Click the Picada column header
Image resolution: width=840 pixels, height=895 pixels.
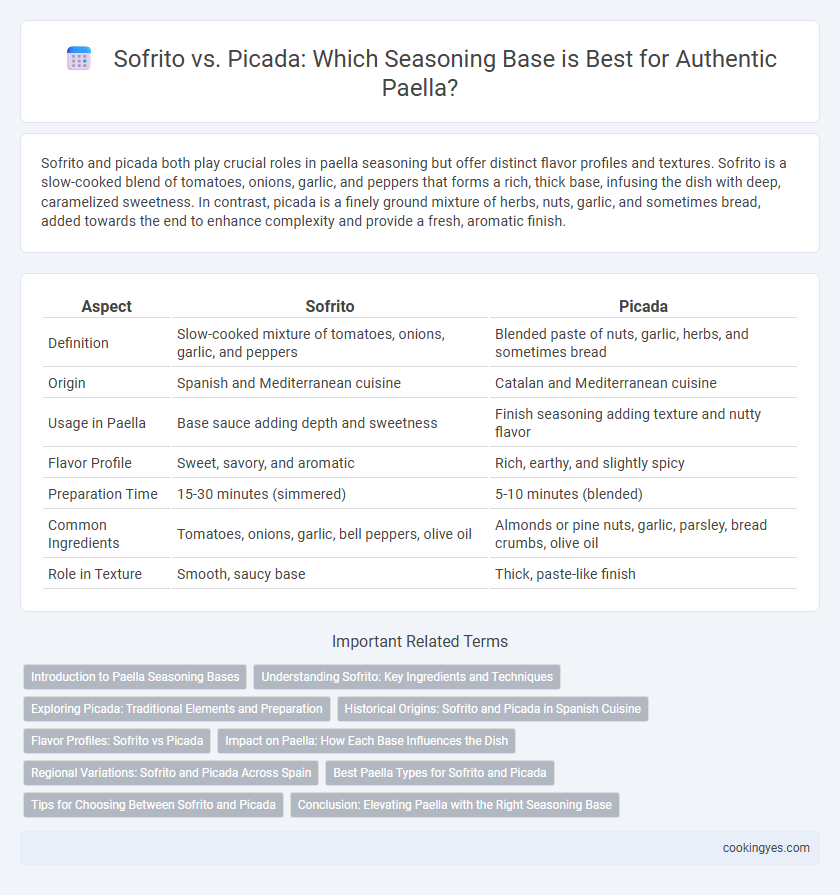point(643,306)
